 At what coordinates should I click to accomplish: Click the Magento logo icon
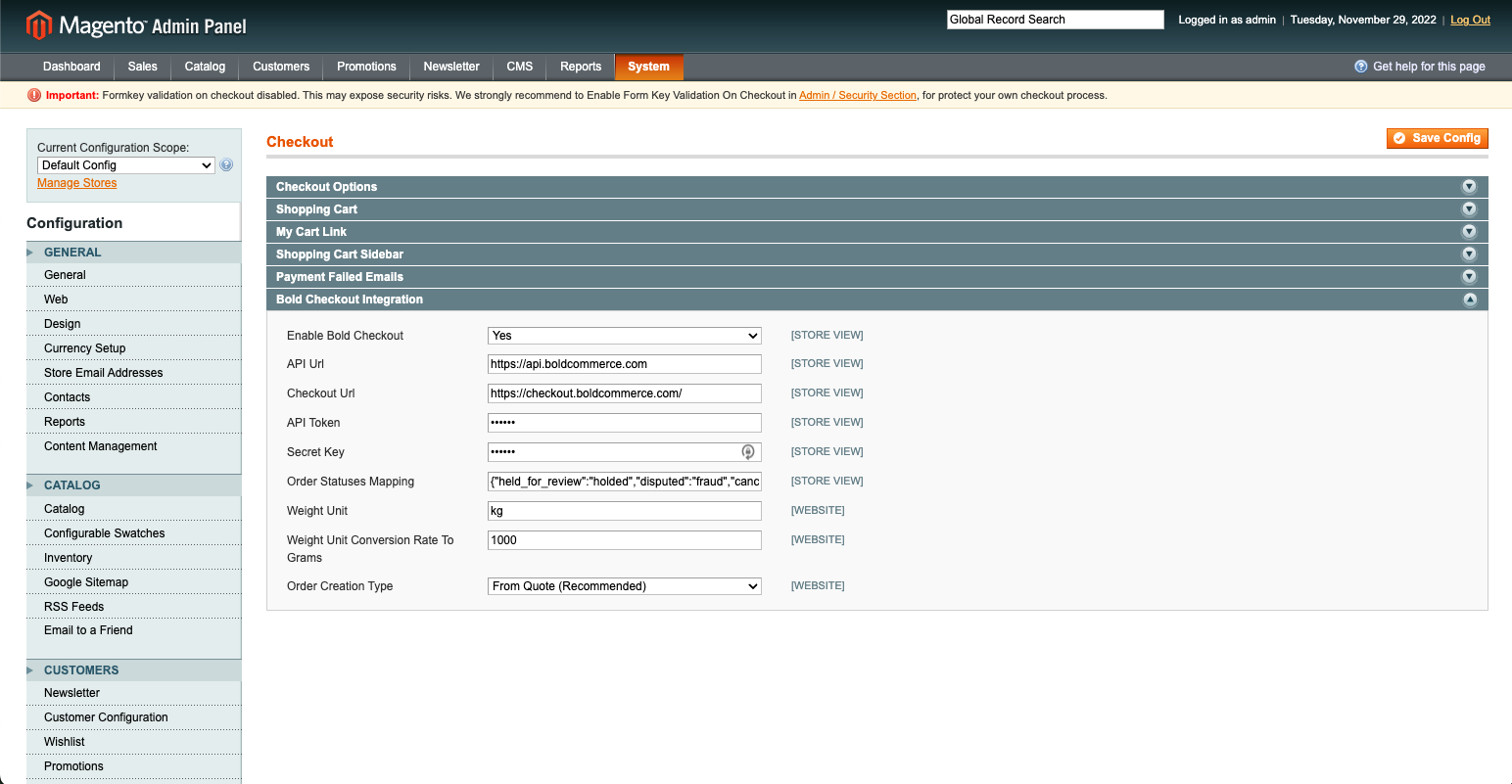(x=39, y=25)
